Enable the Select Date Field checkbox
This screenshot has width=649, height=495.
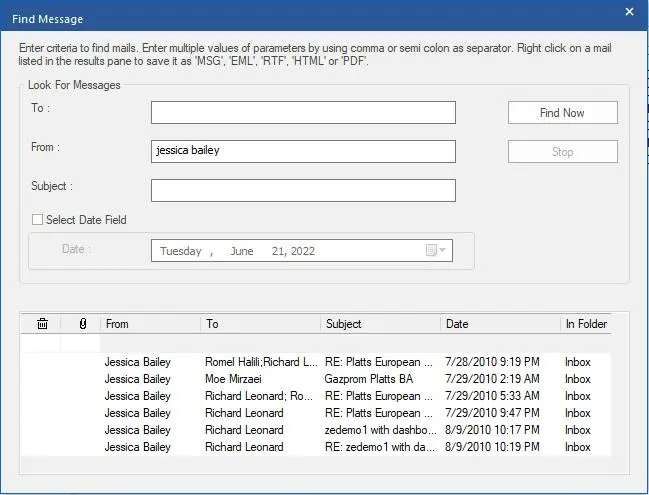(x=37, y=220)
